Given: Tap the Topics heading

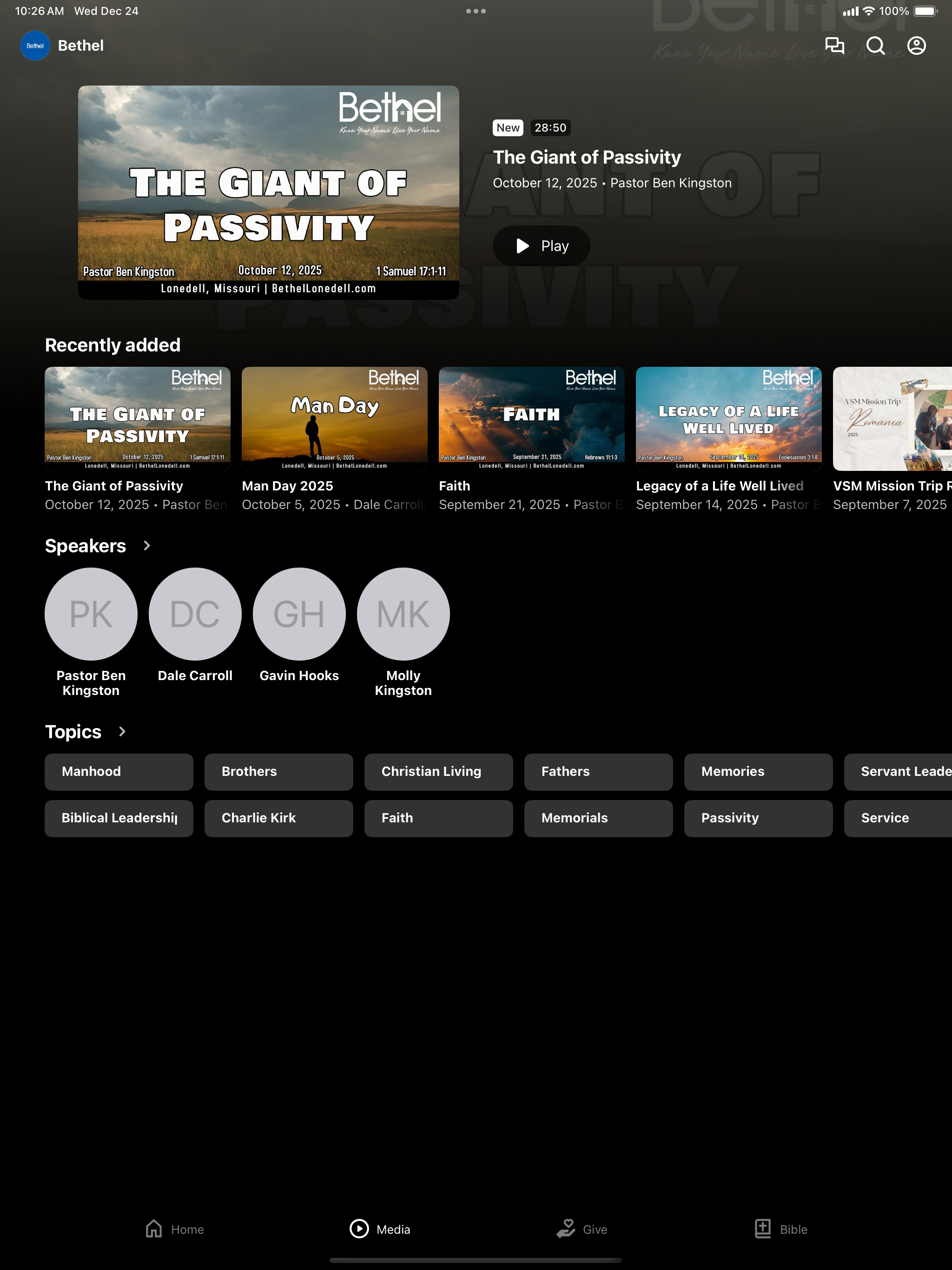Looking at the screenshot, I should (x=73, y=731).
